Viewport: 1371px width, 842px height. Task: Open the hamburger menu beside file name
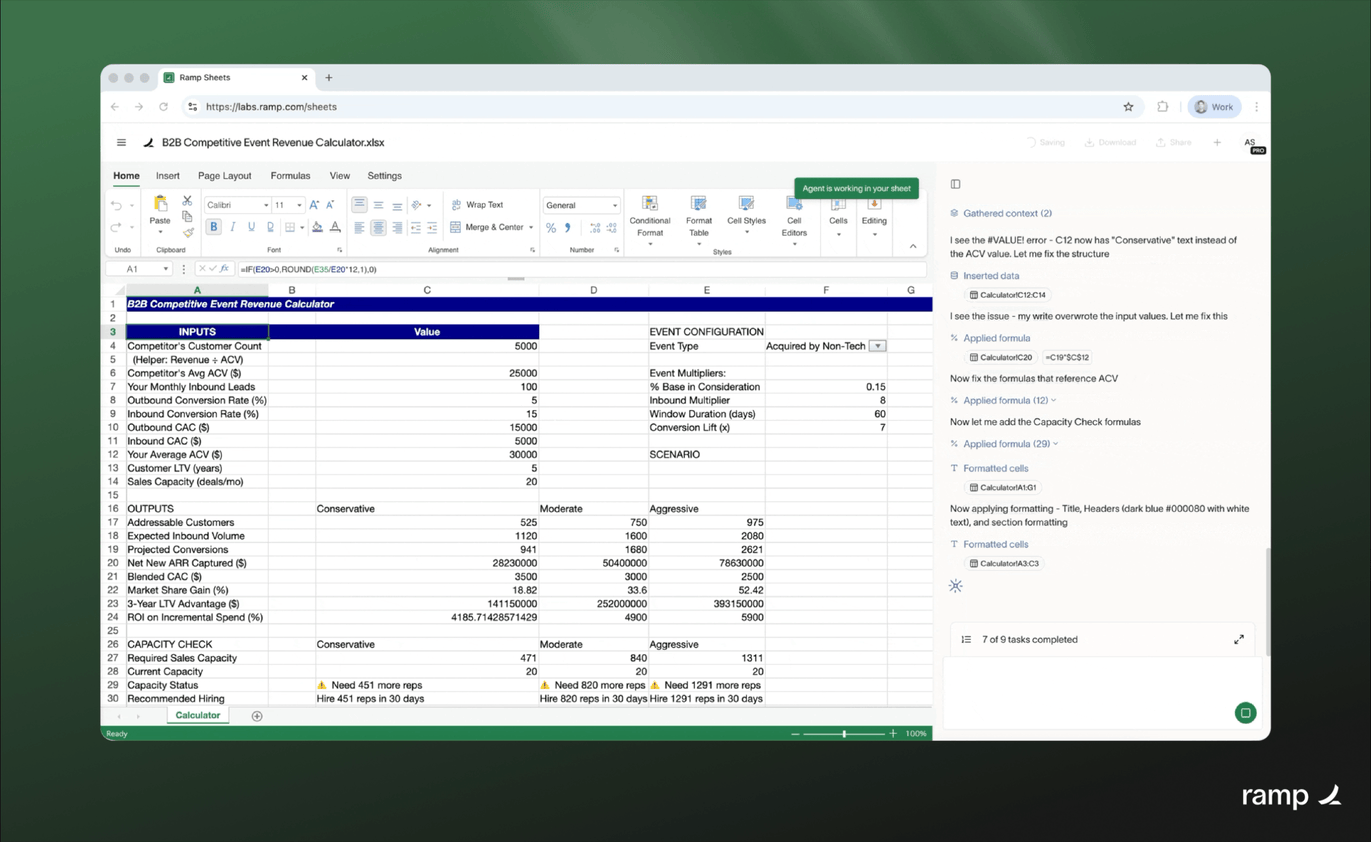[x=121, y=143]
